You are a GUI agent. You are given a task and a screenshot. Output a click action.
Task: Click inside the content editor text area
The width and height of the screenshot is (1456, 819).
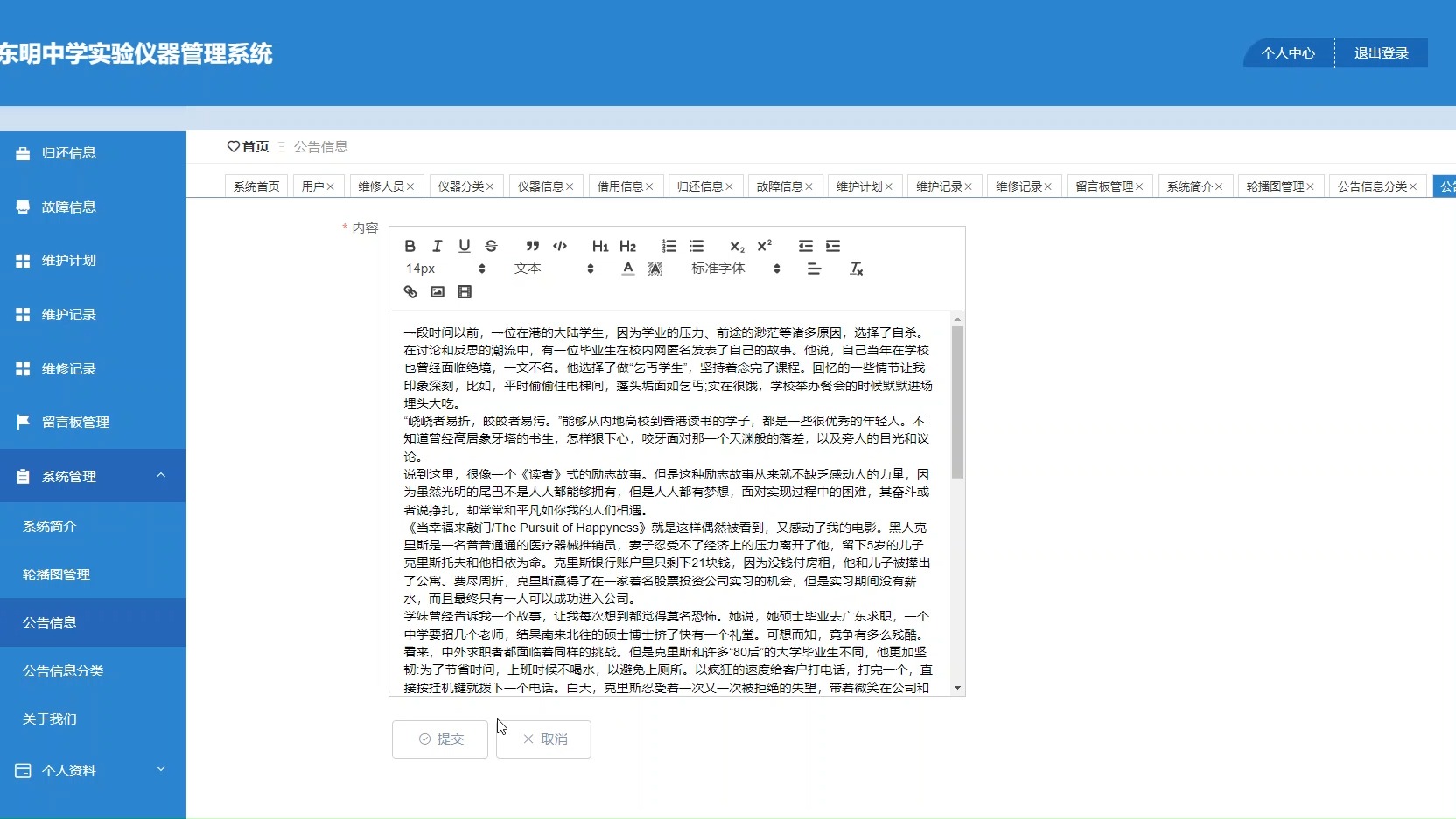pos(670,503)
